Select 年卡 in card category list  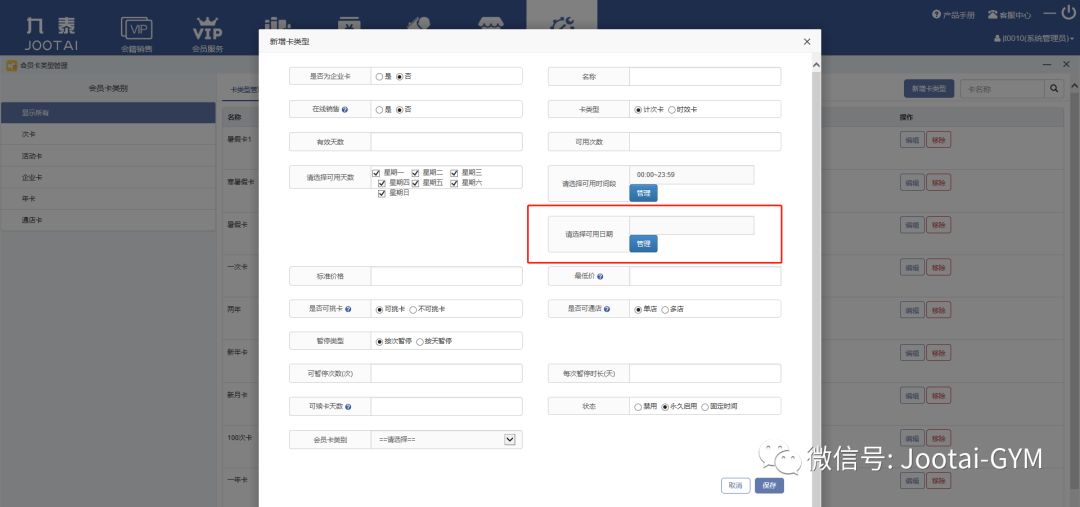[x=108, y=198]
